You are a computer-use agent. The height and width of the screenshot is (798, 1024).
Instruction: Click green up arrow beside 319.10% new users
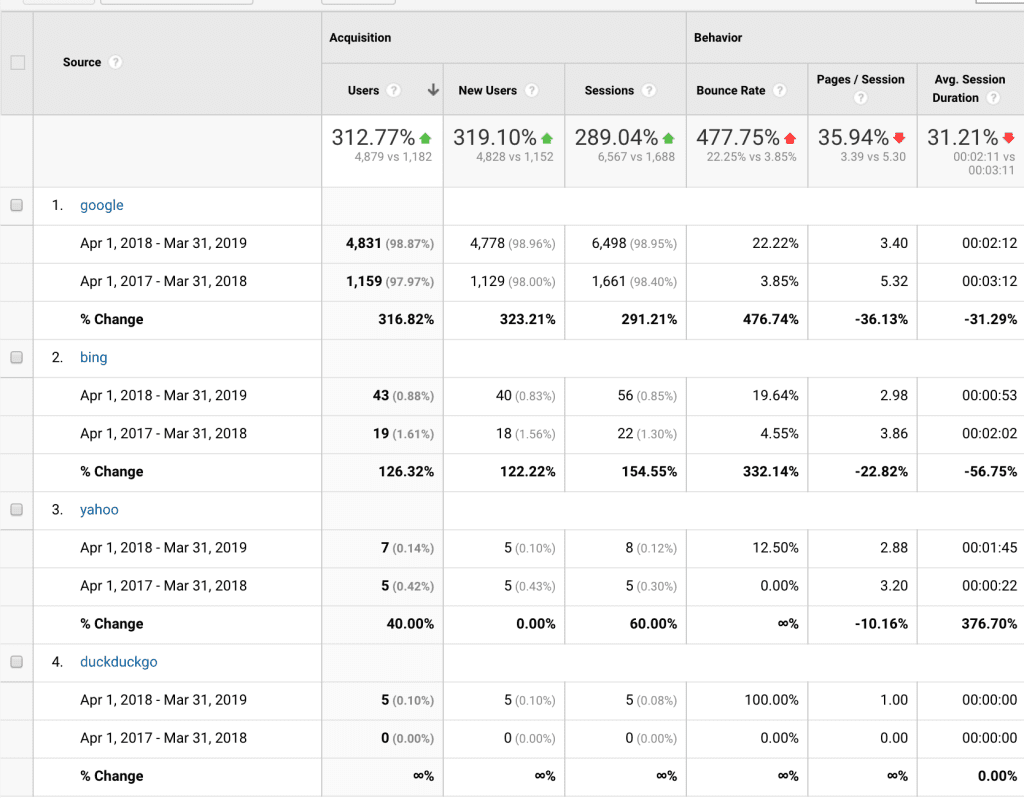point(547,138)
